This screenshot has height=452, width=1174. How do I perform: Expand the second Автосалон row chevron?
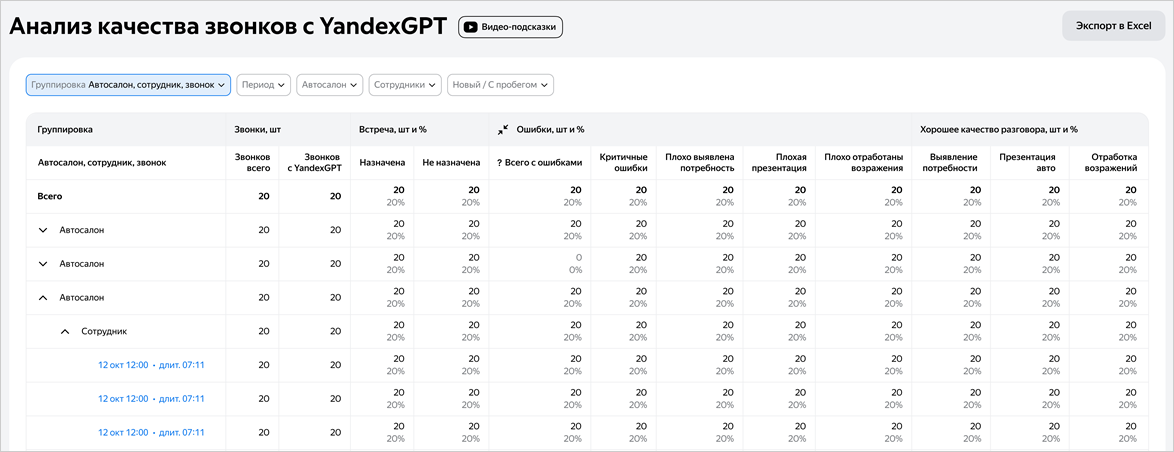click(43, 264)
